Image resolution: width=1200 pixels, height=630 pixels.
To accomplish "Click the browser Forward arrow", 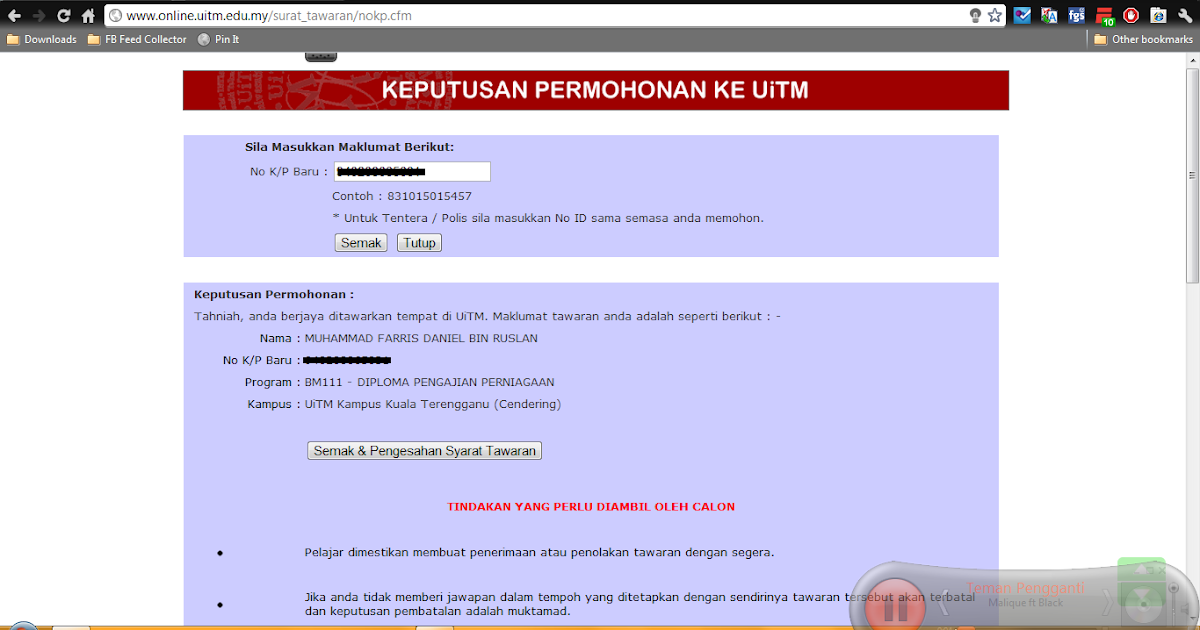I will 39,16.
